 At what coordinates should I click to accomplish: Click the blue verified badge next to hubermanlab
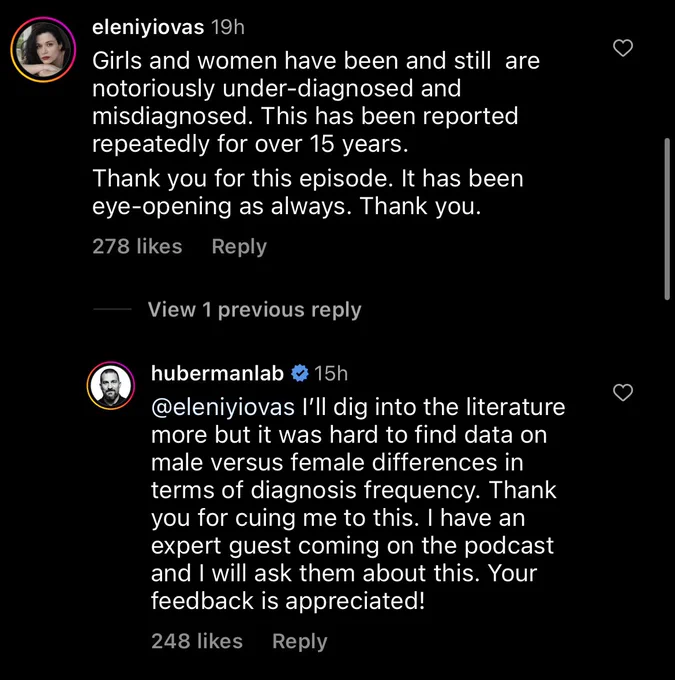(300, 373)
